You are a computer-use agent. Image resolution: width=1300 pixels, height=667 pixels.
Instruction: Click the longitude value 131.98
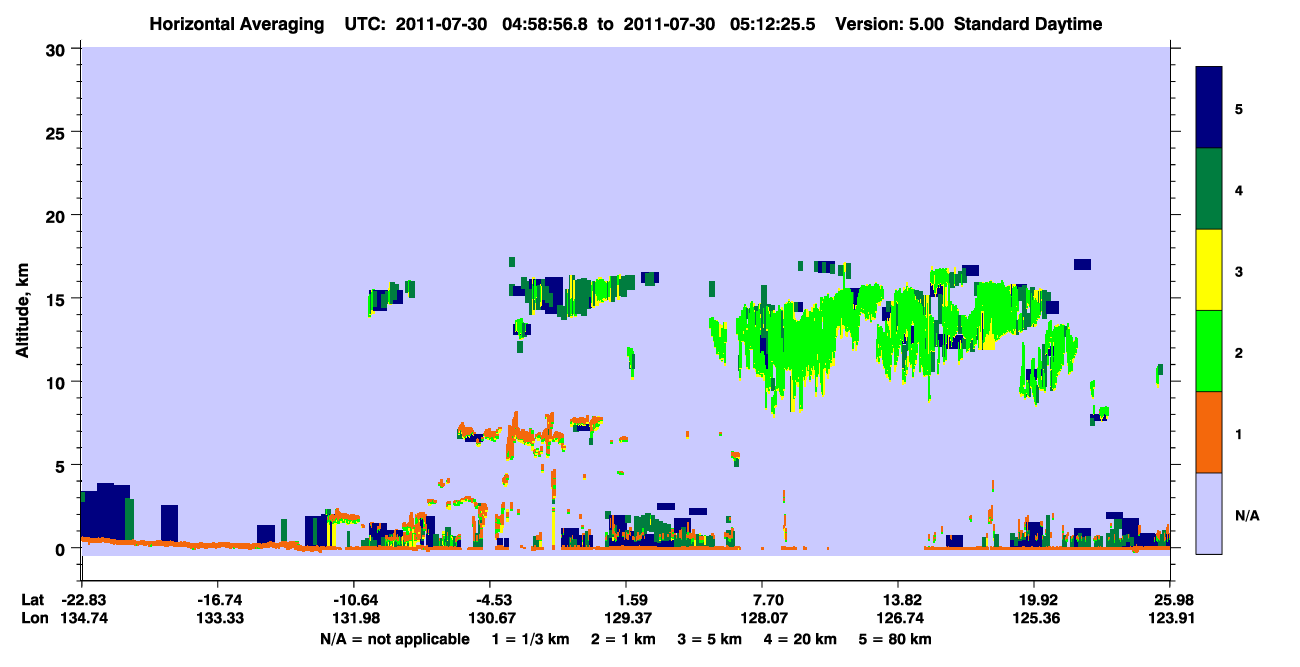353,618
